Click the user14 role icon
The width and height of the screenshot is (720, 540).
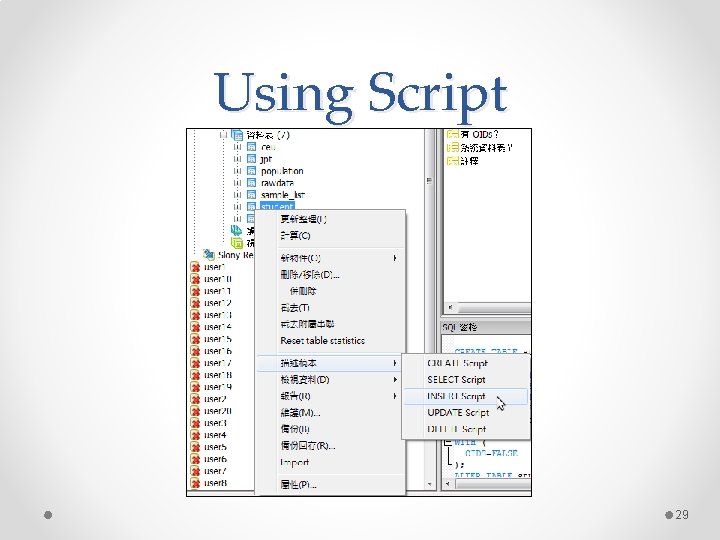tap(195, 327)
